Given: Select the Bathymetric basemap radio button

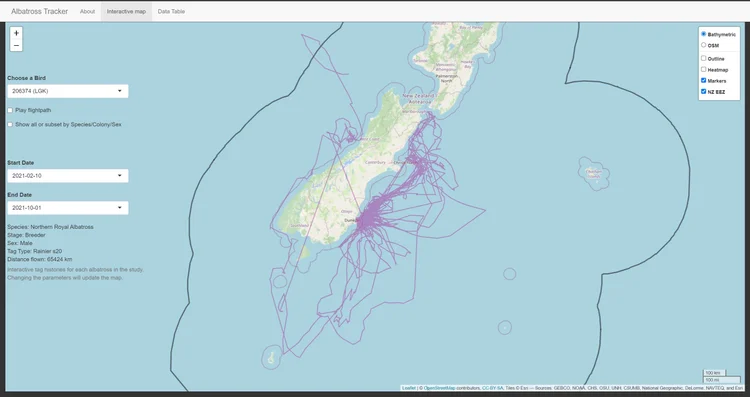Looking at the screenshot, I should point(704,34).
